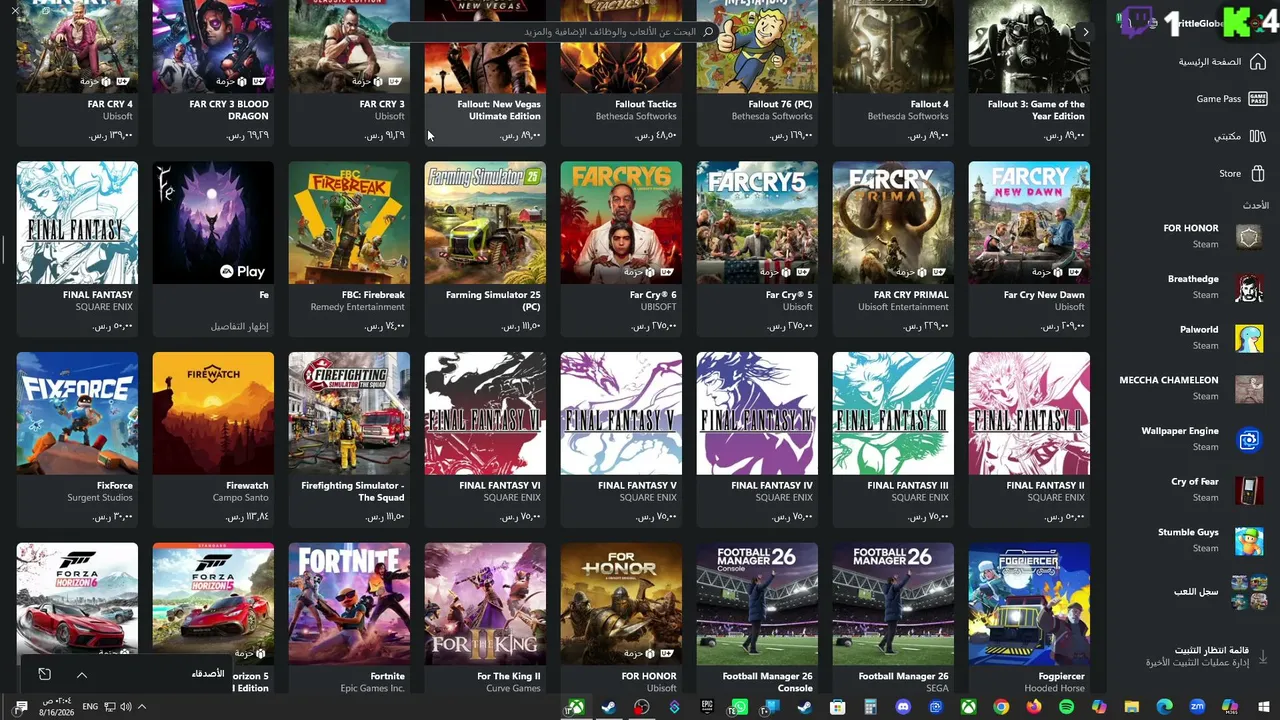Screen dimensions: 1280x720
Task: Open the FAR CRY PRIMAL game card
Action: (x=893, y=248)
